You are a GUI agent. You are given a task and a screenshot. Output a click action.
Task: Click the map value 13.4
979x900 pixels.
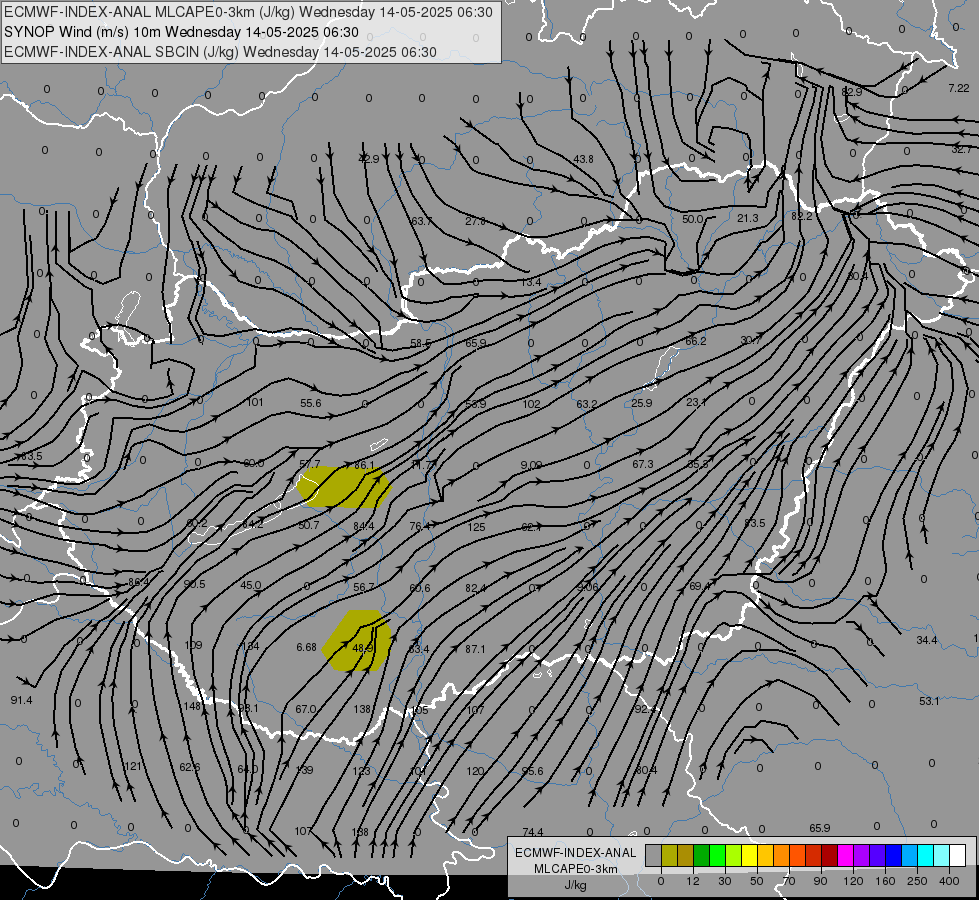[531, 282]
